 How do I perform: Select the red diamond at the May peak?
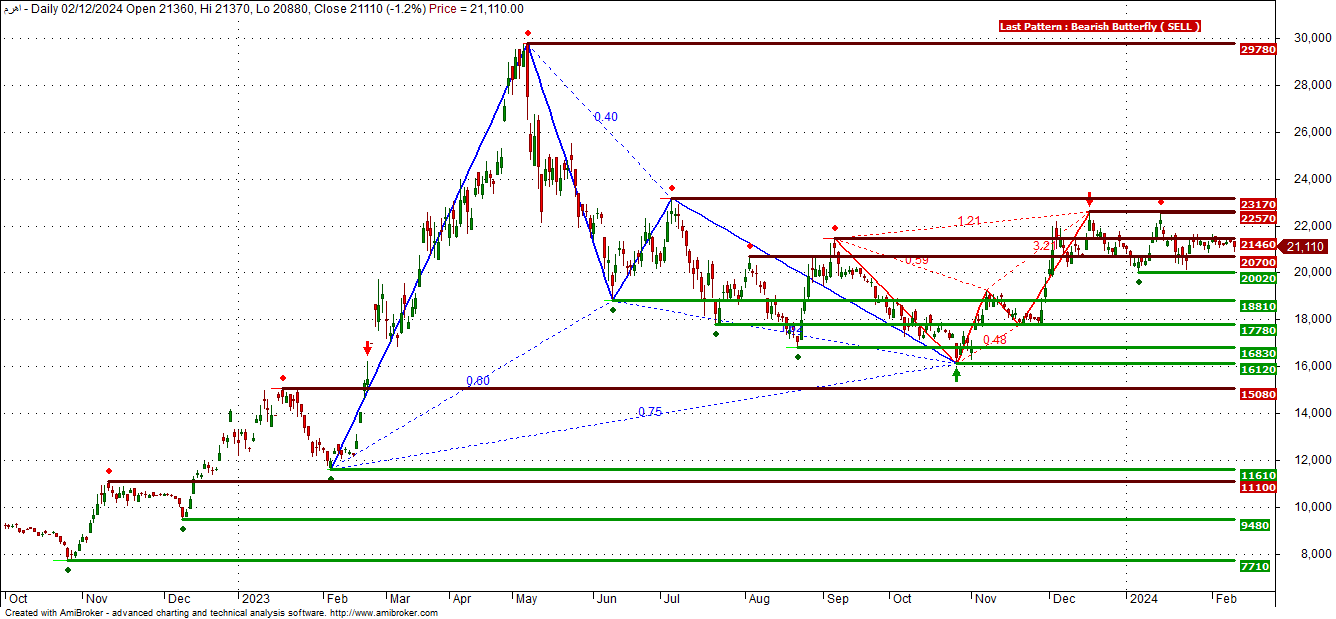(528, 33)
